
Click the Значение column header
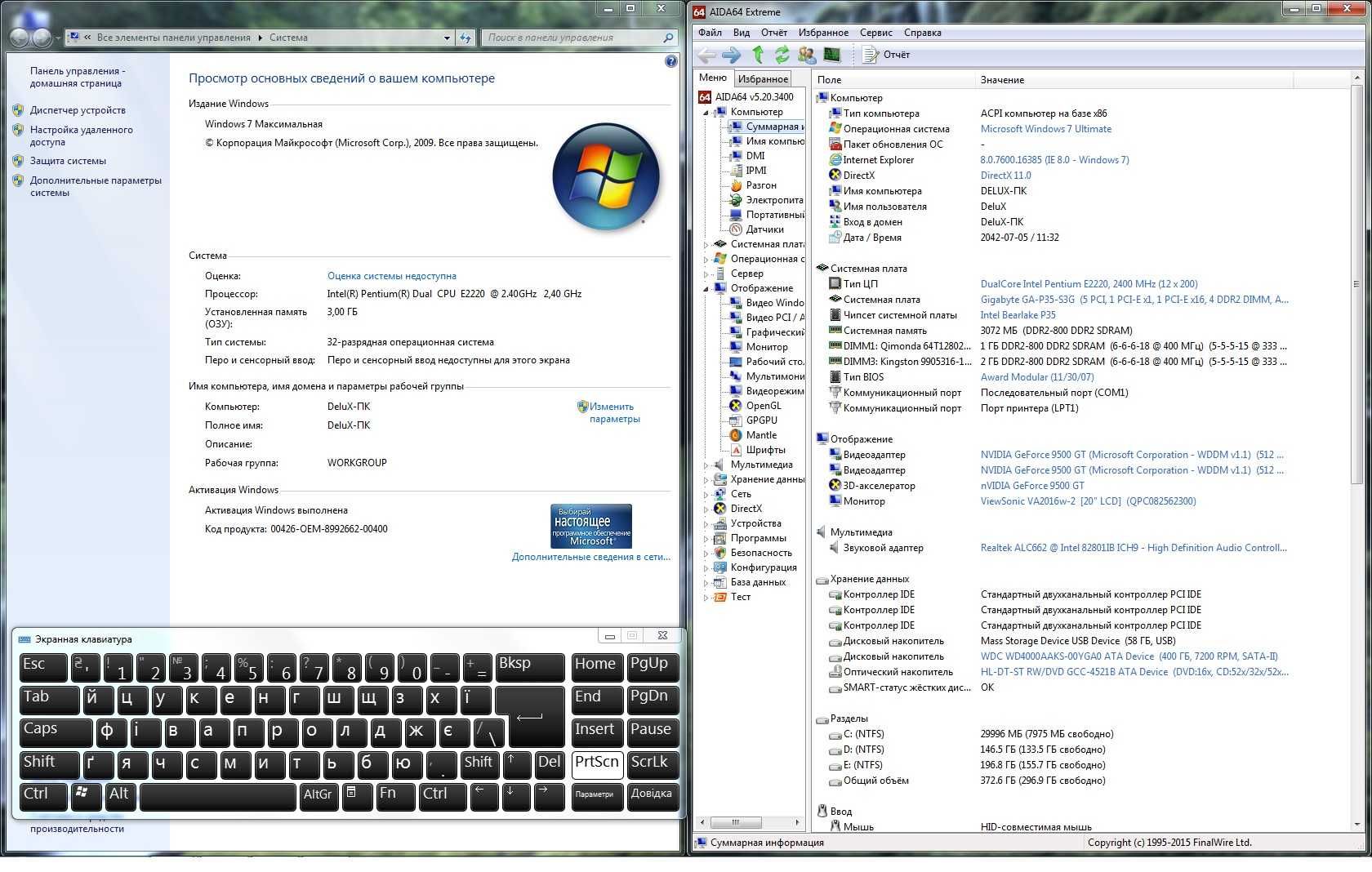(x=1134, y=80)
